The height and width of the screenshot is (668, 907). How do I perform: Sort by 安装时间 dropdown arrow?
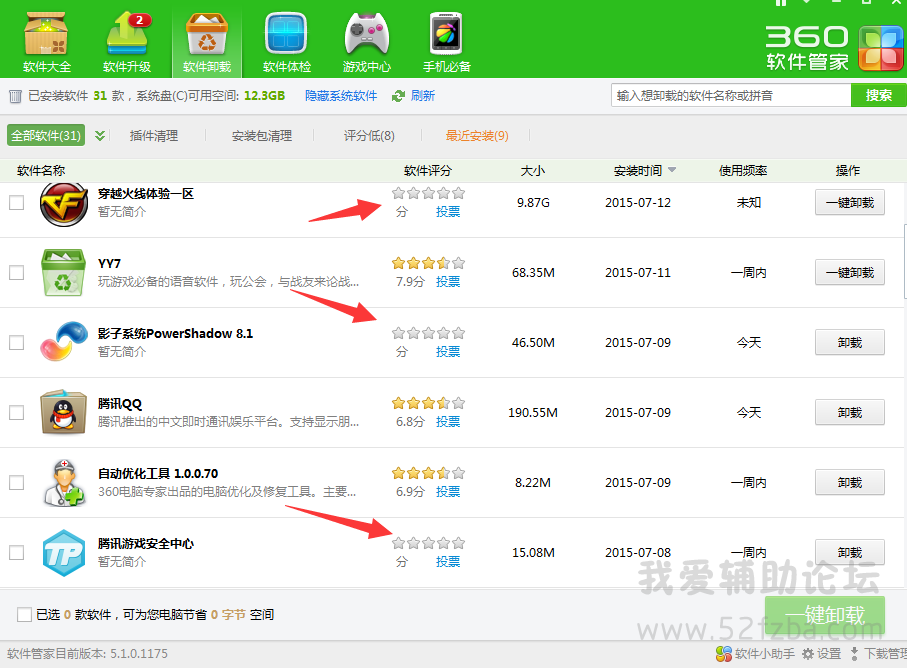pos(672,170)
